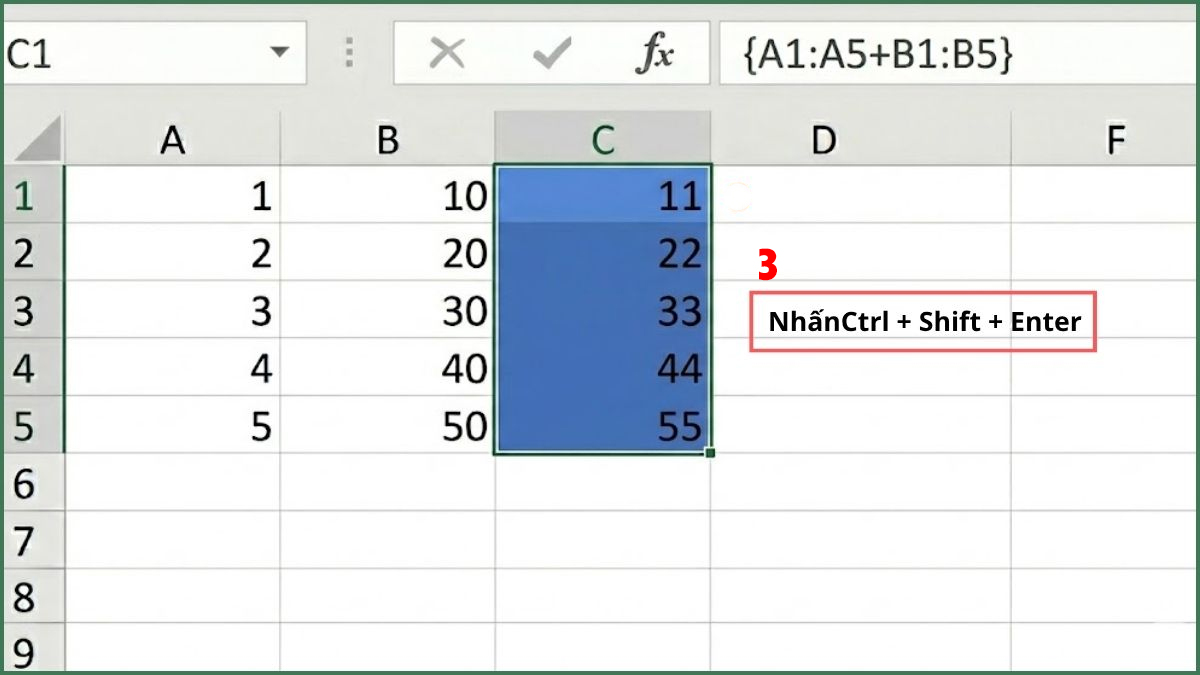Viewport: 1200px width, 675px height.
Task: Click cell C5 showing value 55
Action: point(601,425)
